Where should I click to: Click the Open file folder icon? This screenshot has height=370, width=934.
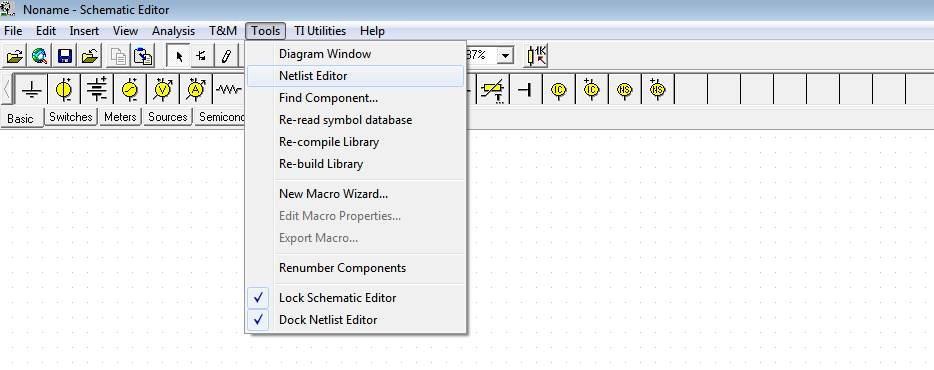[15, 57]
